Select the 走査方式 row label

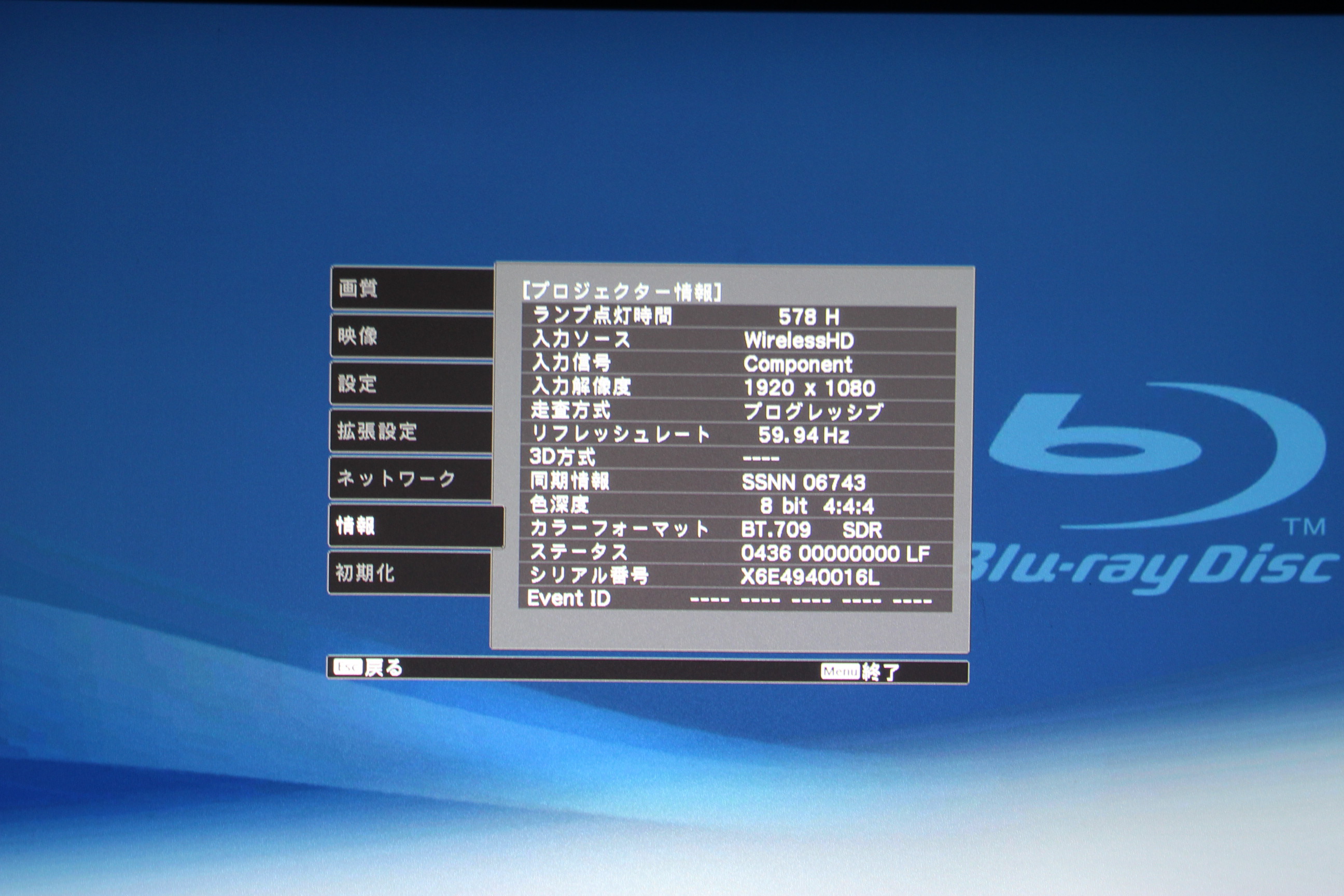(x=570, y=410)
